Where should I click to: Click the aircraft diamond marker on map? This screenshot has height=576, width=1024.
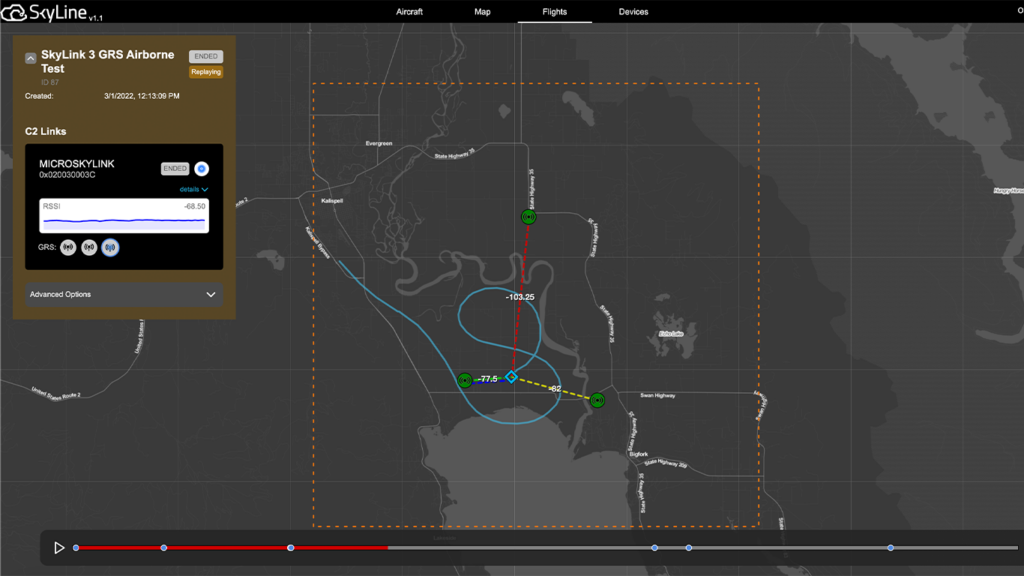click(511, 377)
